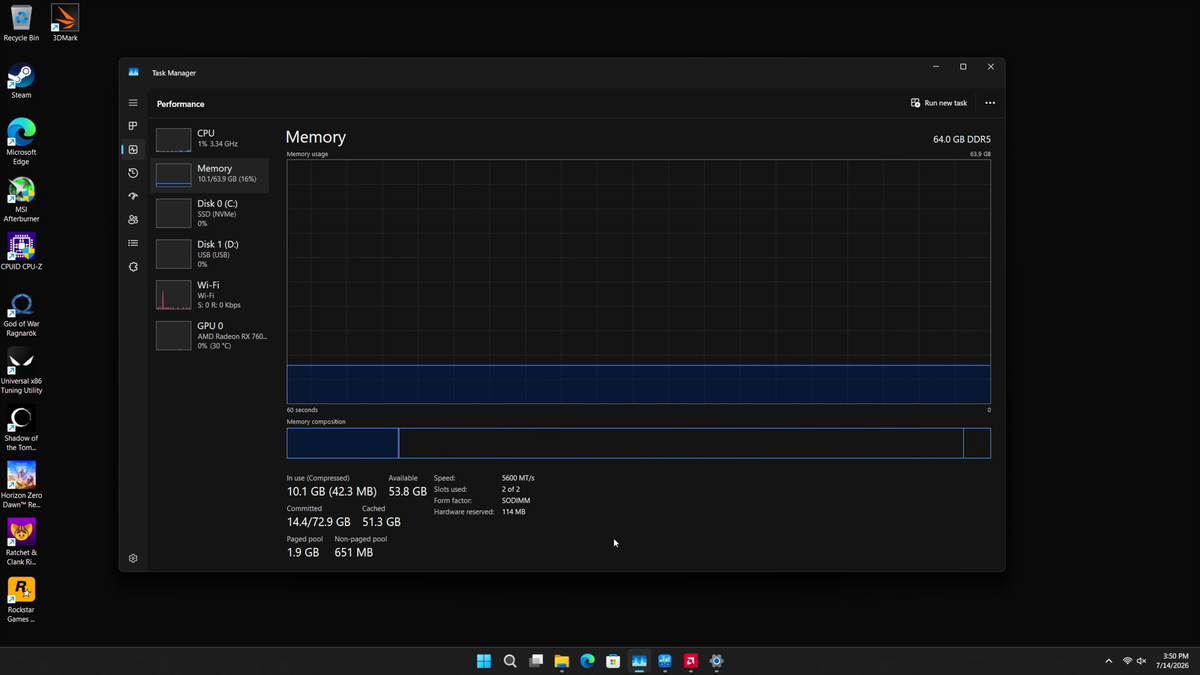
Task: Select Wi-Fi performance item
Action: [x=210, y=295]
